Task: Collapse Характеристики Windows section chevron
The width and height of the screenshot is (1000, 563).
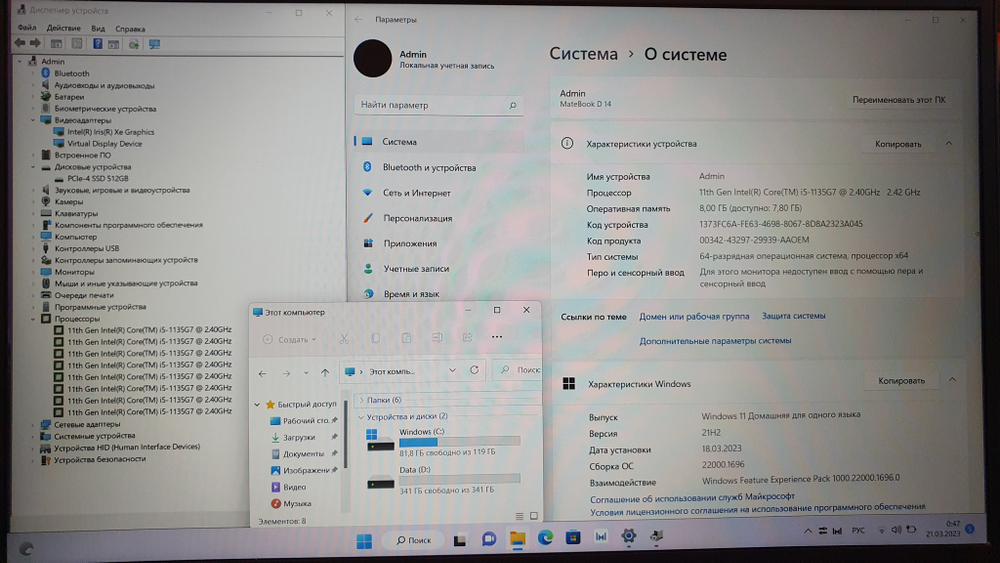Action: pyautogui.click(x=952, y=380)
